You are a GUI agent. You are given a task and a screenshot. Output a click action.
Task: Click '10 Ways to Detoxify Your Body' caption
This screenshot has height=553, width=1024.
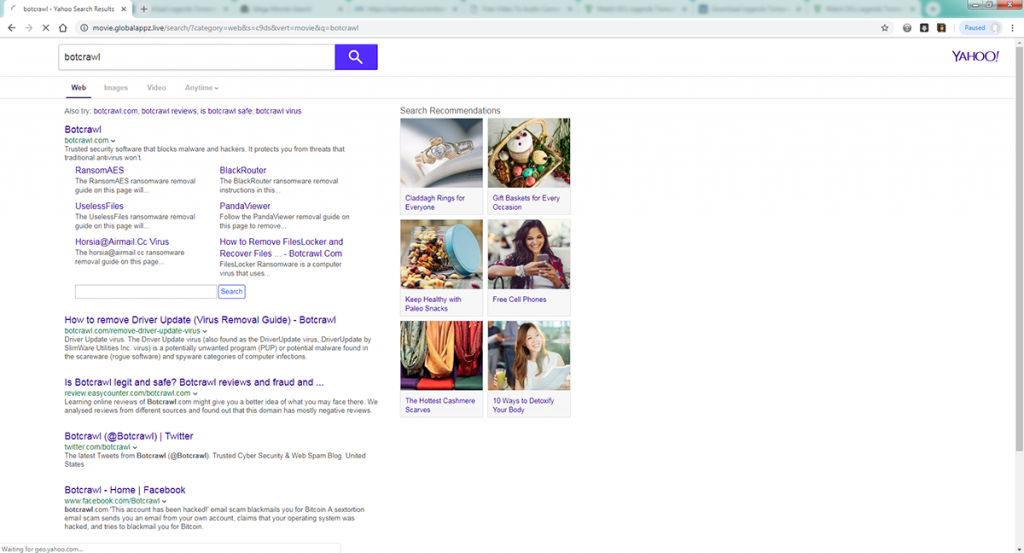523,405
